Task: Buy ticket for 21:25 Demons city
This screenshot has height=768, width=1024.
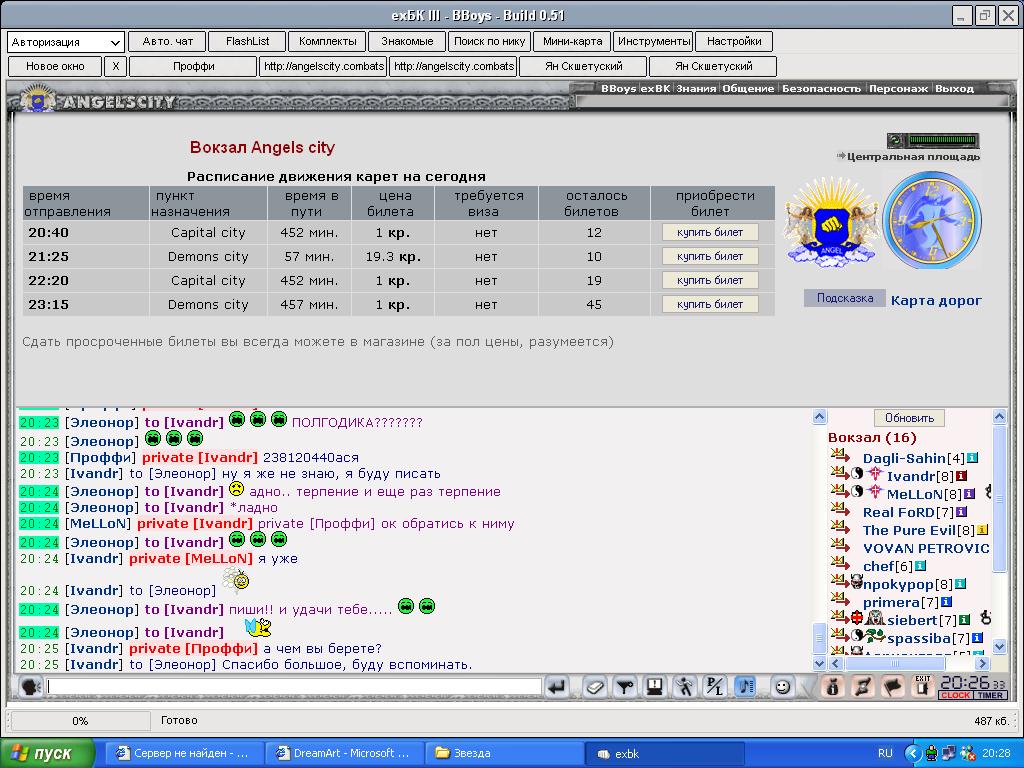Action: pyautogui.click(x=710, y=257)
